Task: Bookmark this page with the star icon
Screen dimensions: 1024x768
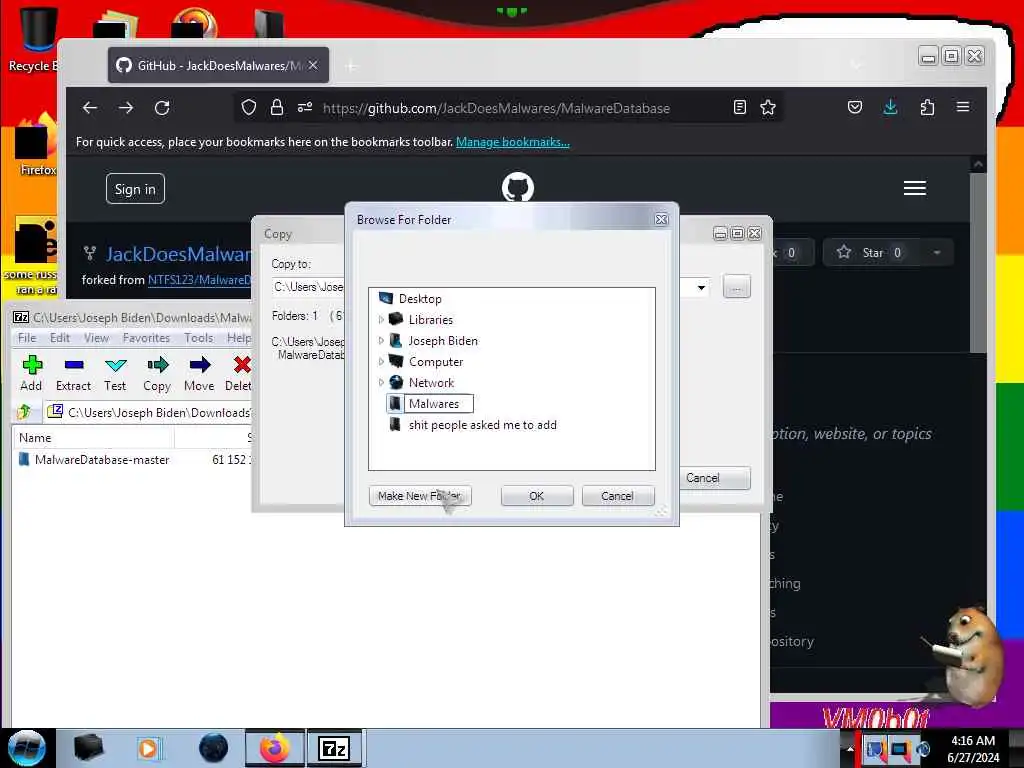Action: [768, 108]
